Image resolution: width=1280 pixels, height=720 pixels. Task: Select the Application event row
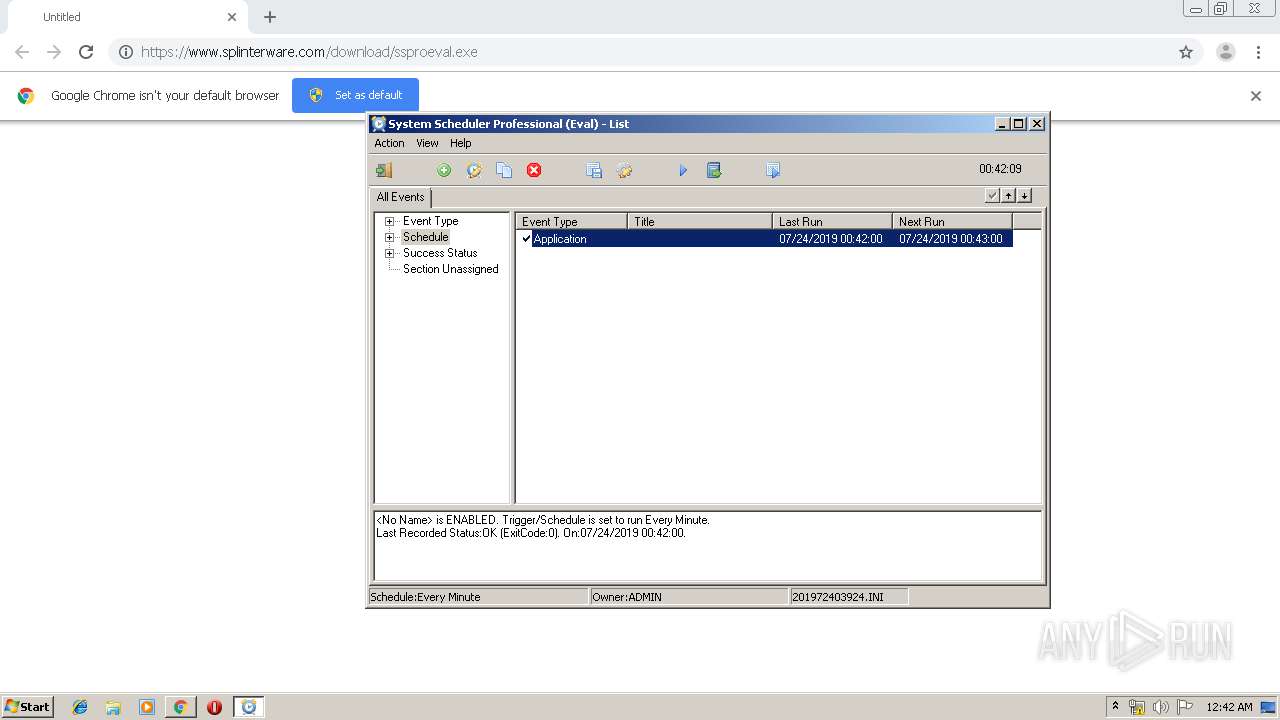coord(765,239)
